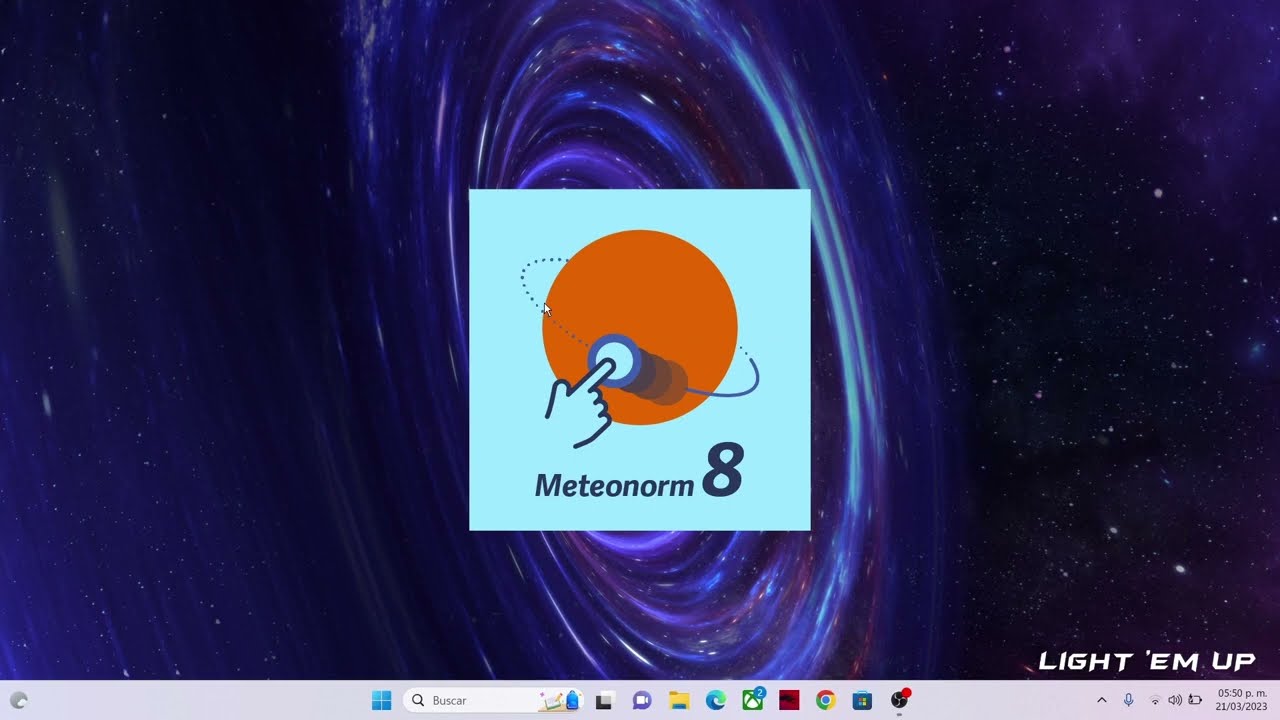The height and width of the screenshot is (720, 1280).
Task: Launch the purple Chat video icon
Action: pyautogui.click(x=642, y=701)
